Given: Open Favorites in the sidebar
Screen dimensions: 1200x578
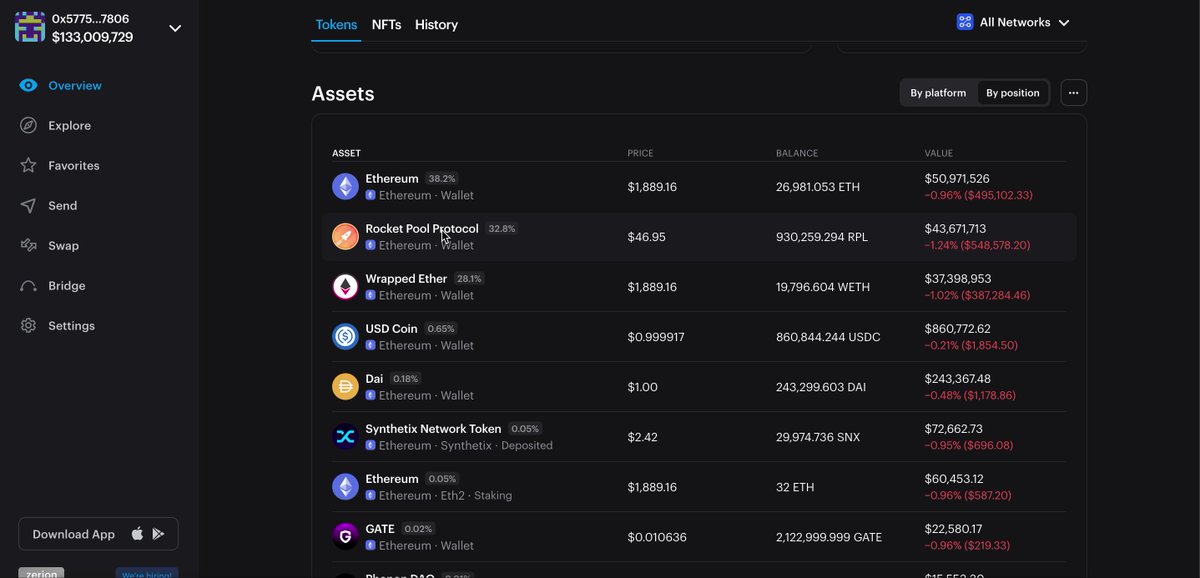Looking at the screenshot, I should 74,166.
